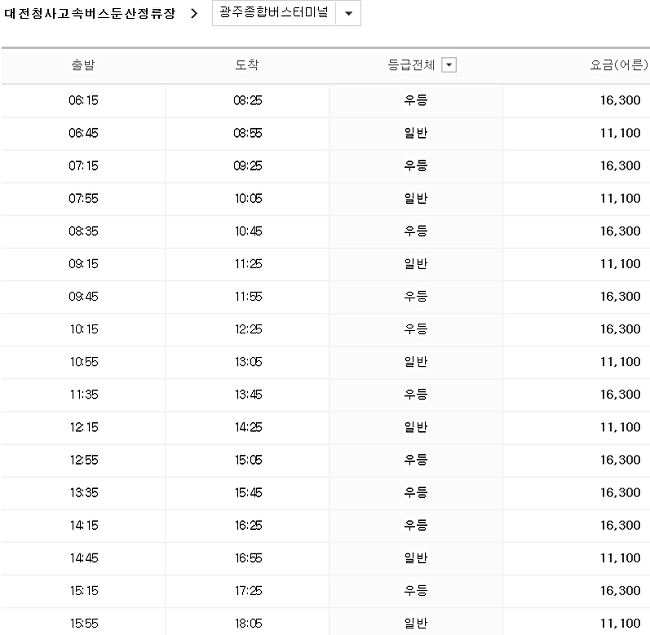Screen dimensions: 650x635
Task: Select the 07:55 departure time
Action: point(83,199)
